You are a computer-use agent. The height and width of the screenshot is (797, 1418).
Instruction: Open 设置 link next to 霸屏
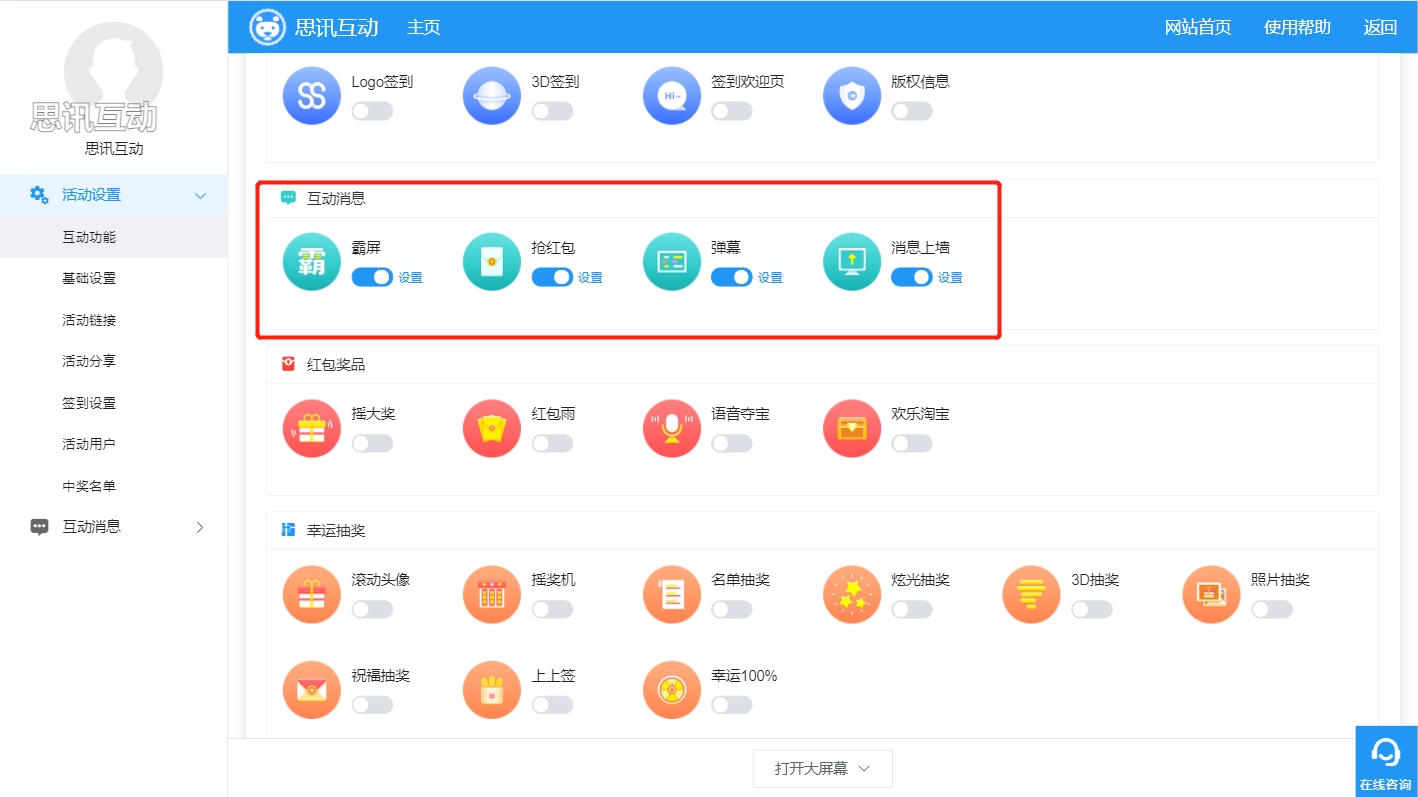point(410,278)
